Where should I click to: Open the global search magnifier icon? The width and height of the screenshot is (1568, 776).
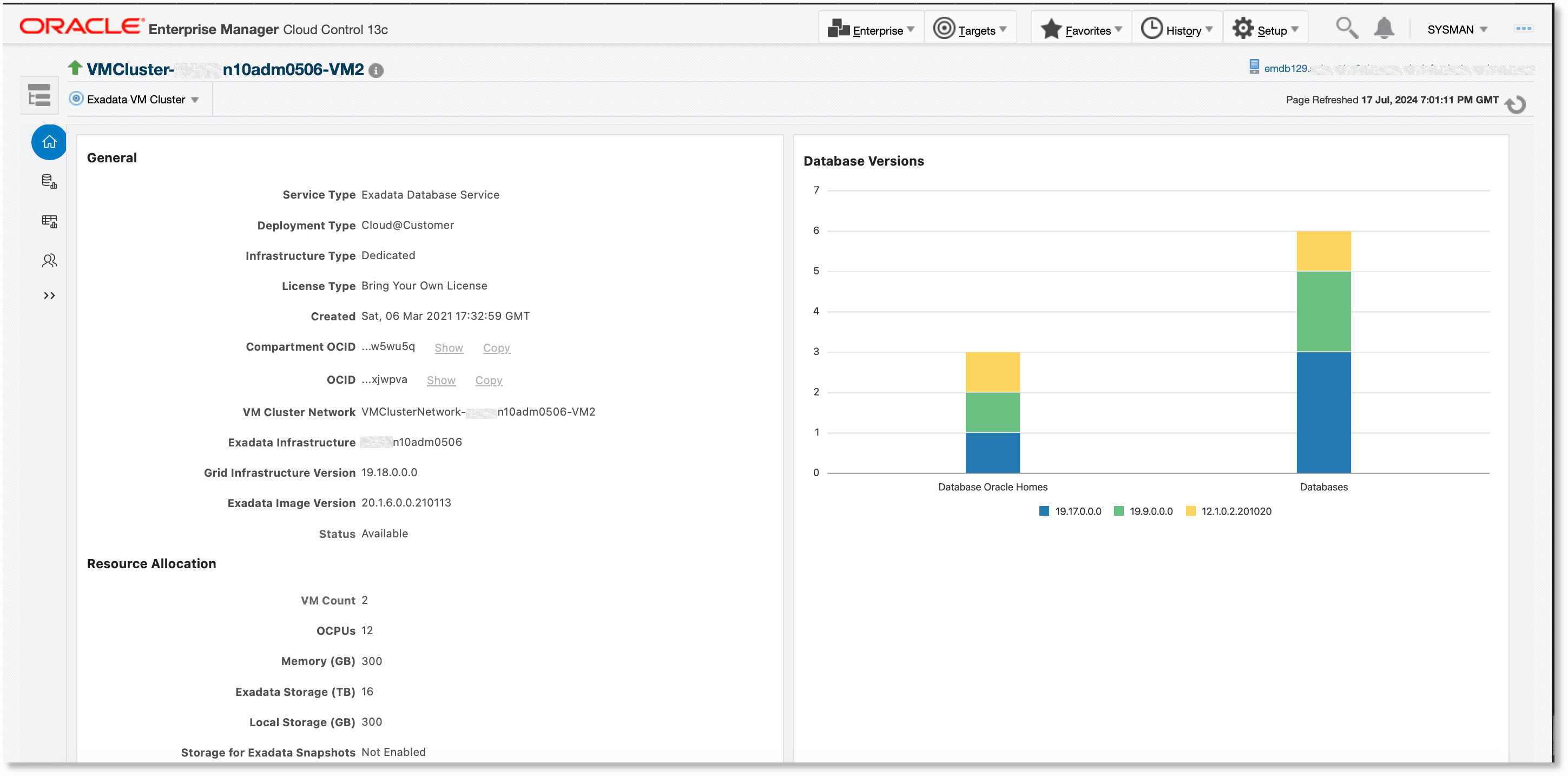1346,28
